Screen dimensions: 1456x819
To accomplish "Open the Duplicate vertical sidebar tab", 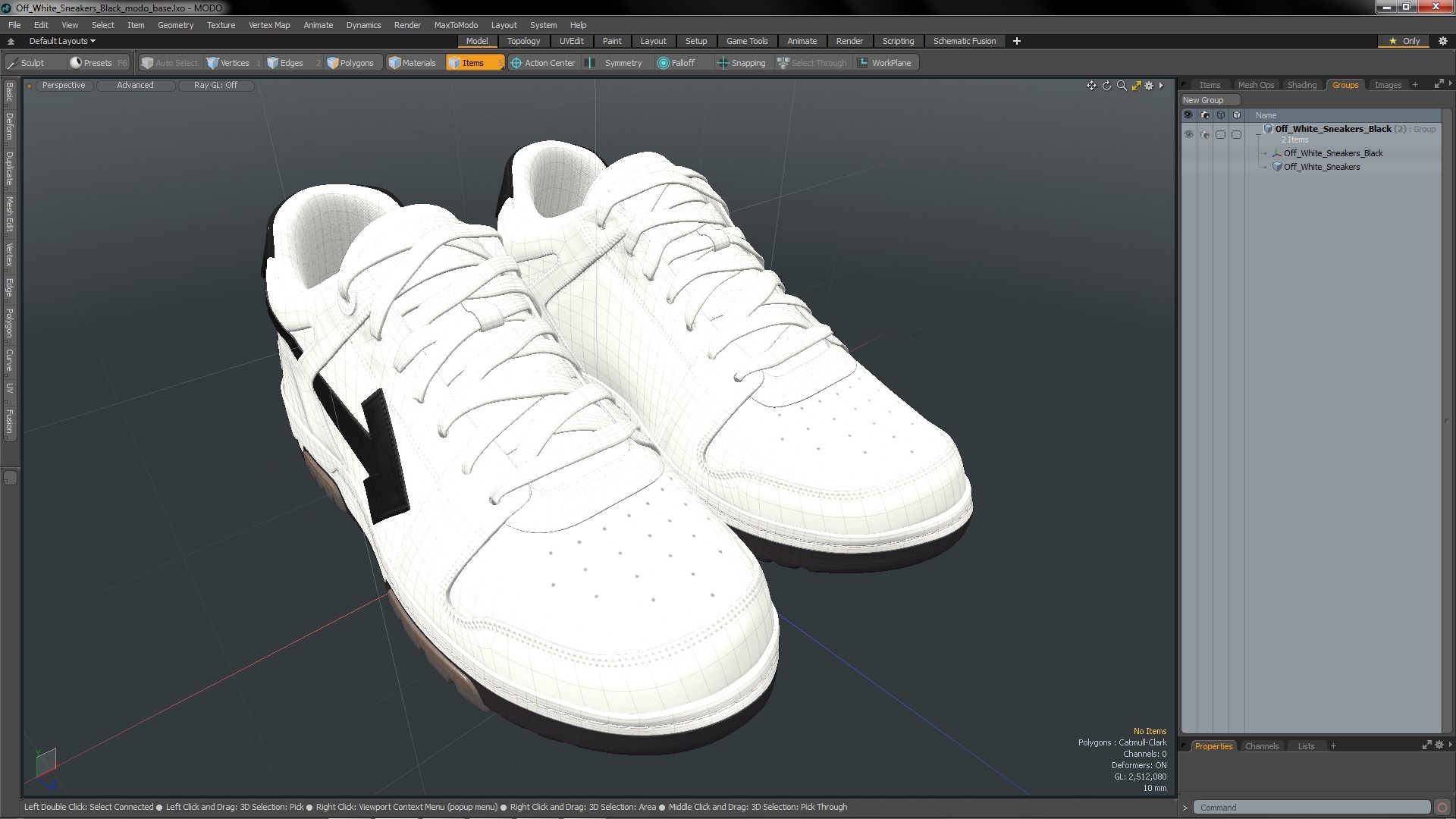I will pos(9,168).
